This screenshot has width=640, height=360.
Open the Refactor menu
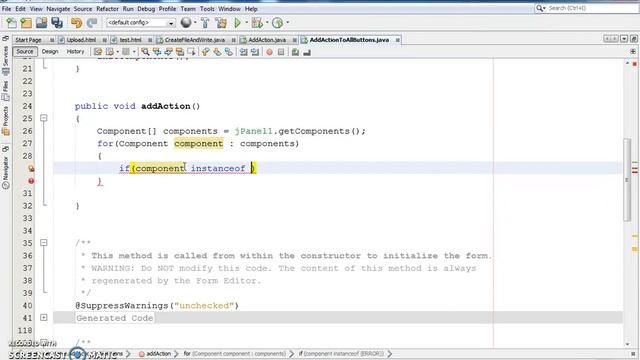[x=107, y=9]
